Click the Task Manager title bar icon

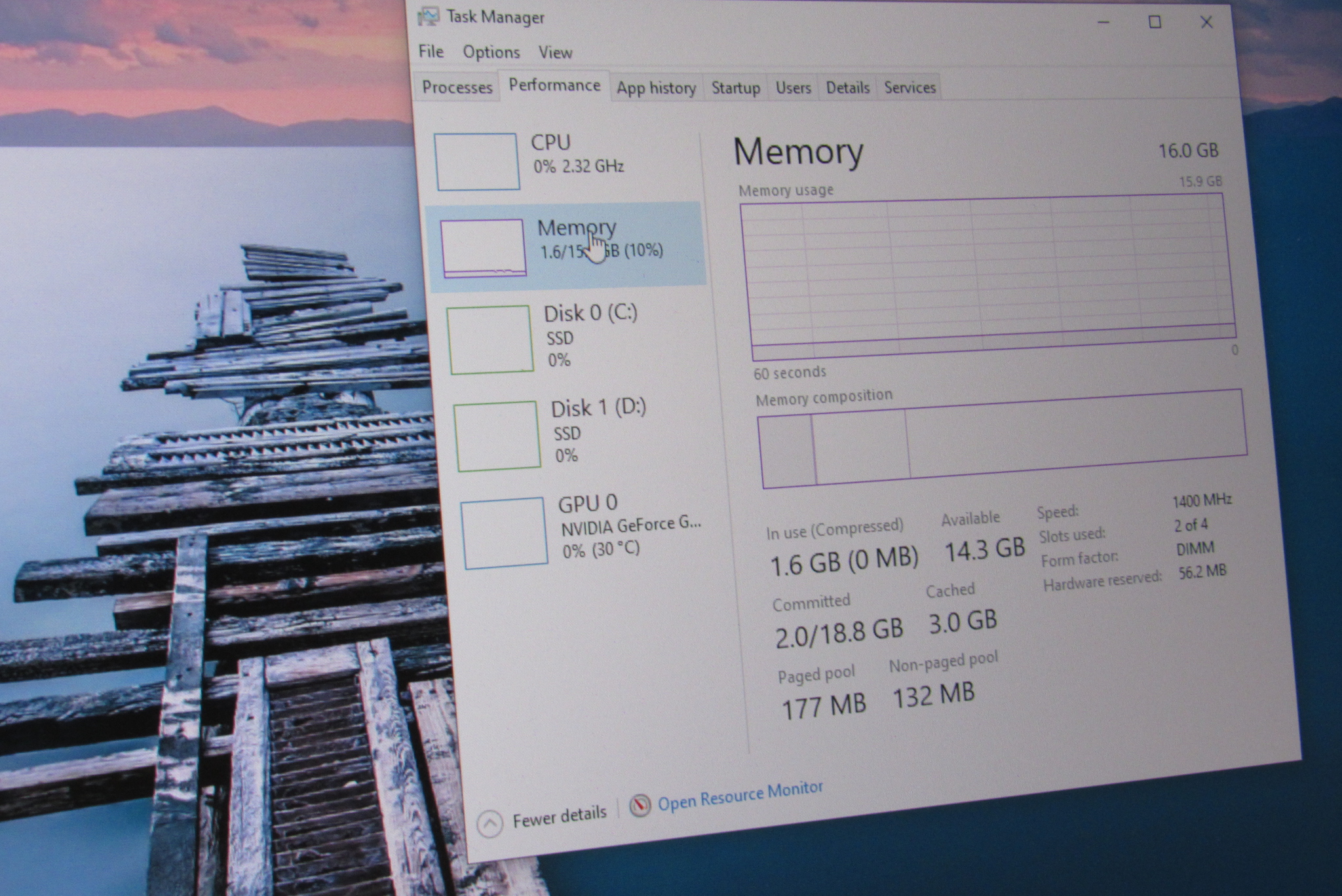[429, 16]
